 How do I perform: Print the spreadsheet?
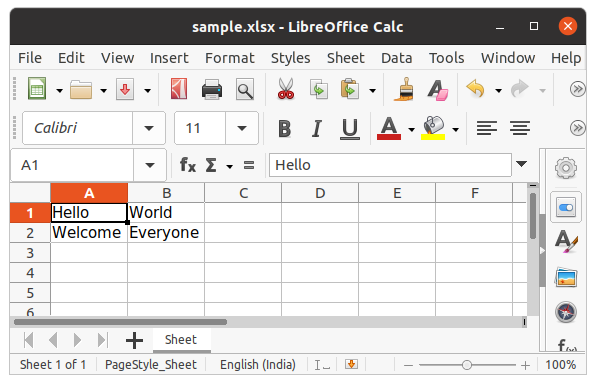pos(212,90)
